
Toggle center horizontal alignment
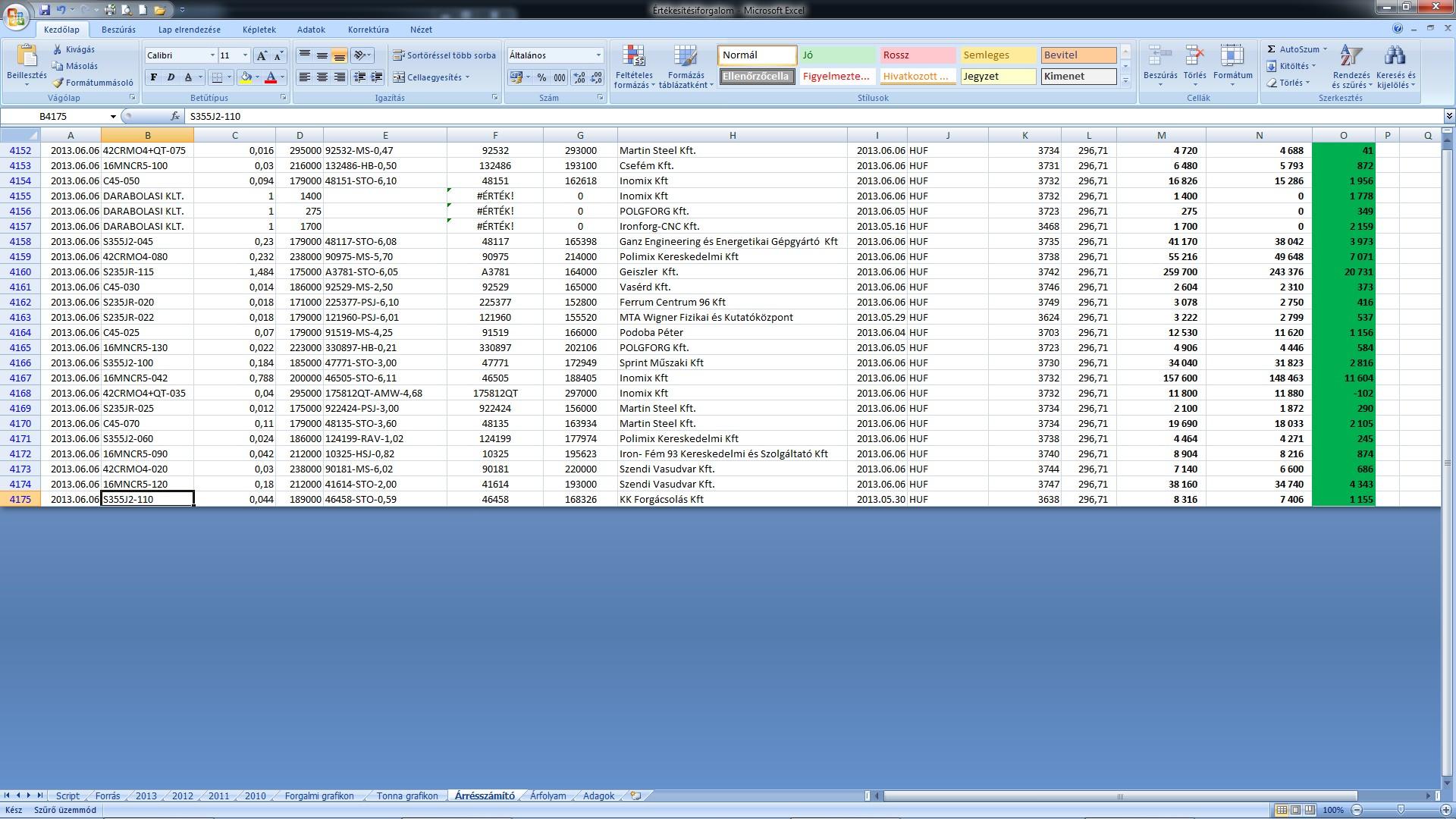pos(322,77)
